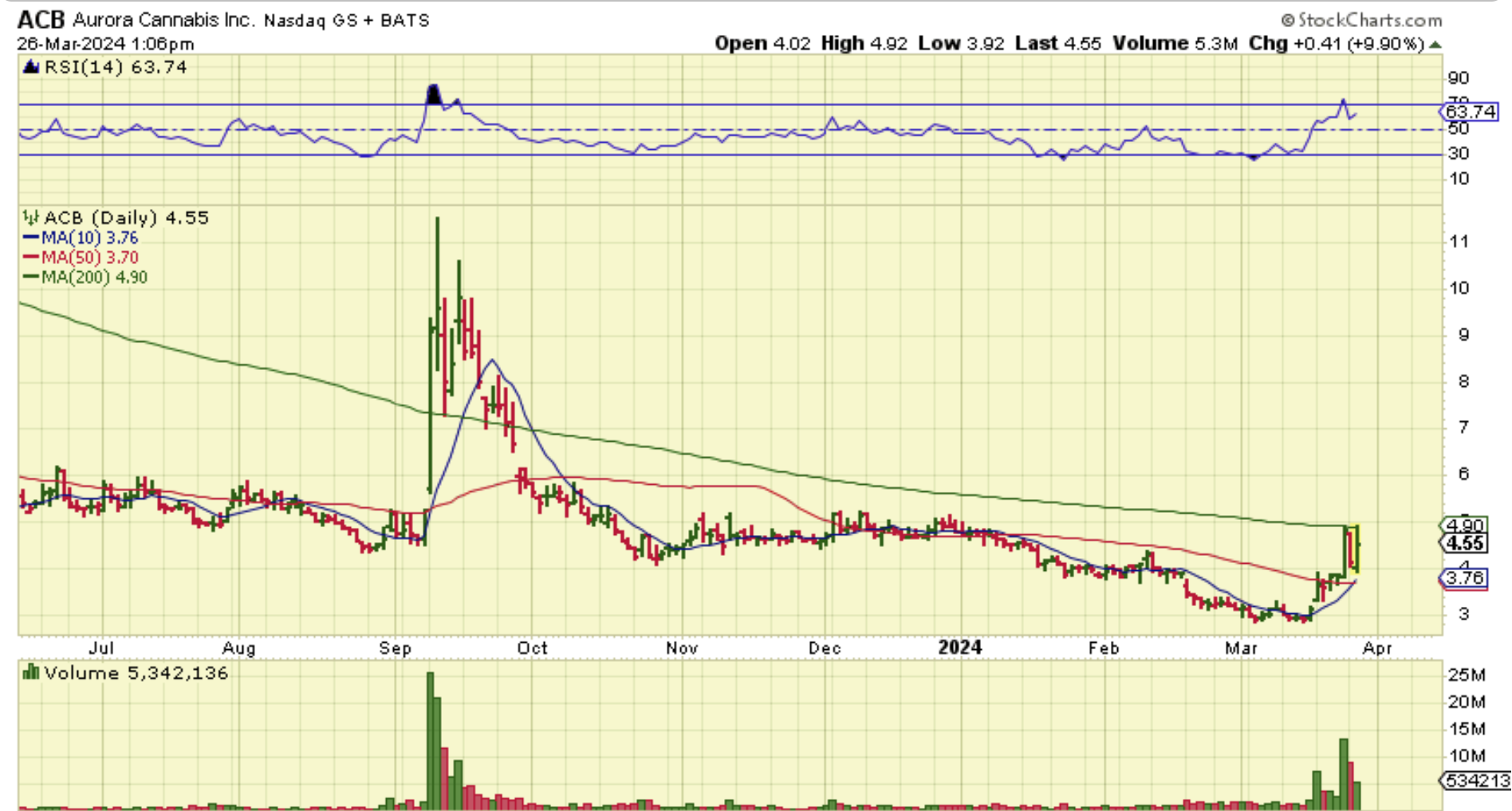Select the ACB ticker symbol in the header

[41, 19]
